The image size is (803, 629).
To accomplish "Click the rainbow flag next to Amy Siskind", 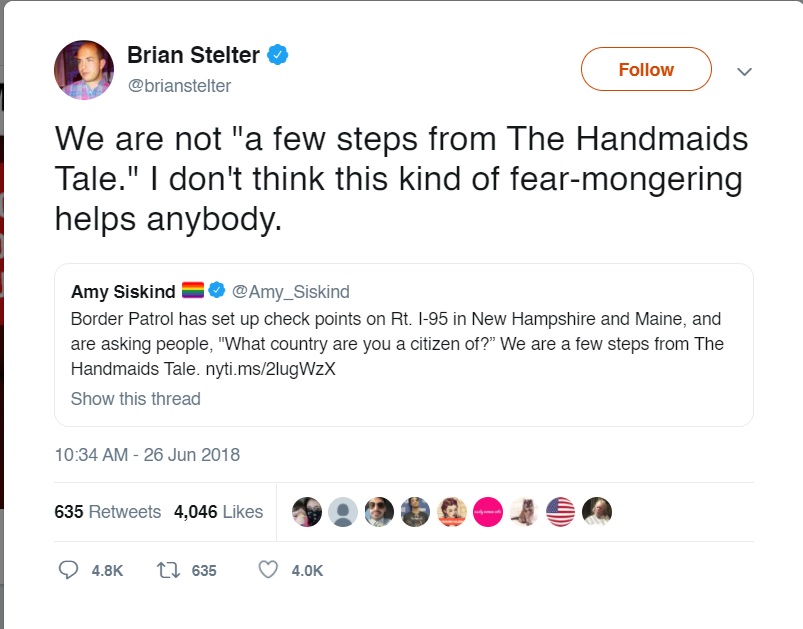I will [x=192, y=291].
